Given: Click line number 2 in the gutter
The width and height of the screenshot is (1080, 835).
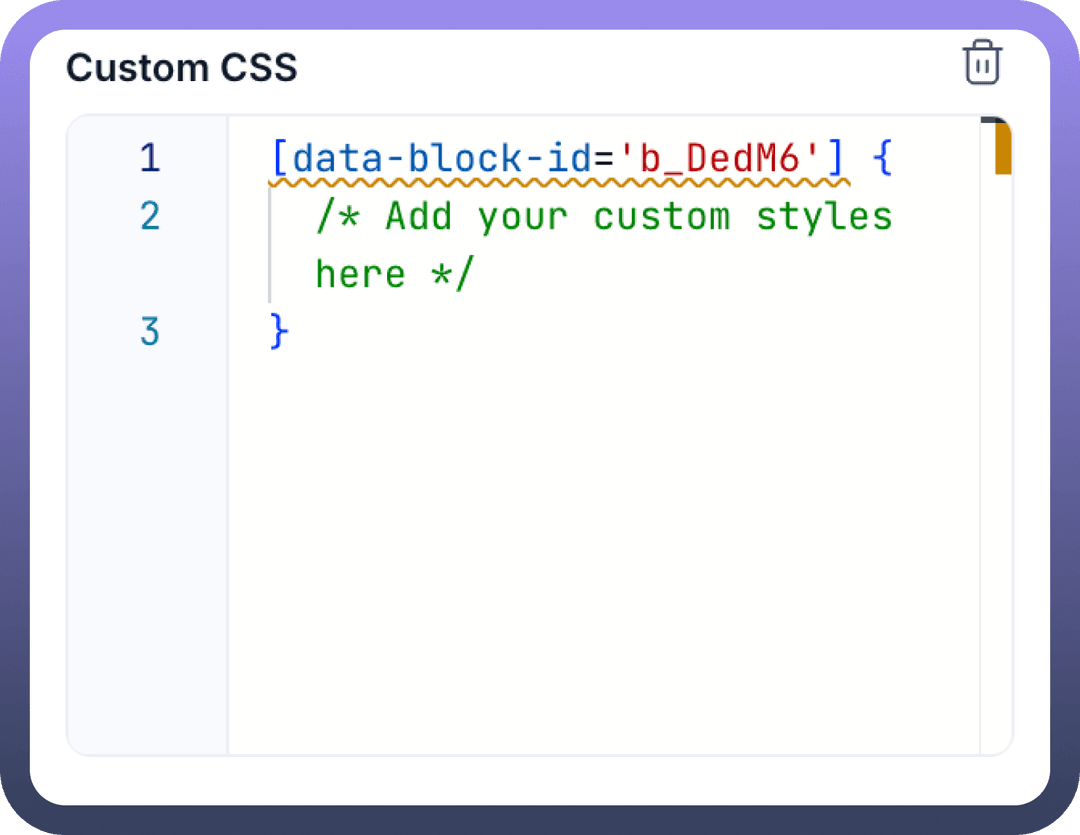Looking at the screenshot, I should (149, 216).
